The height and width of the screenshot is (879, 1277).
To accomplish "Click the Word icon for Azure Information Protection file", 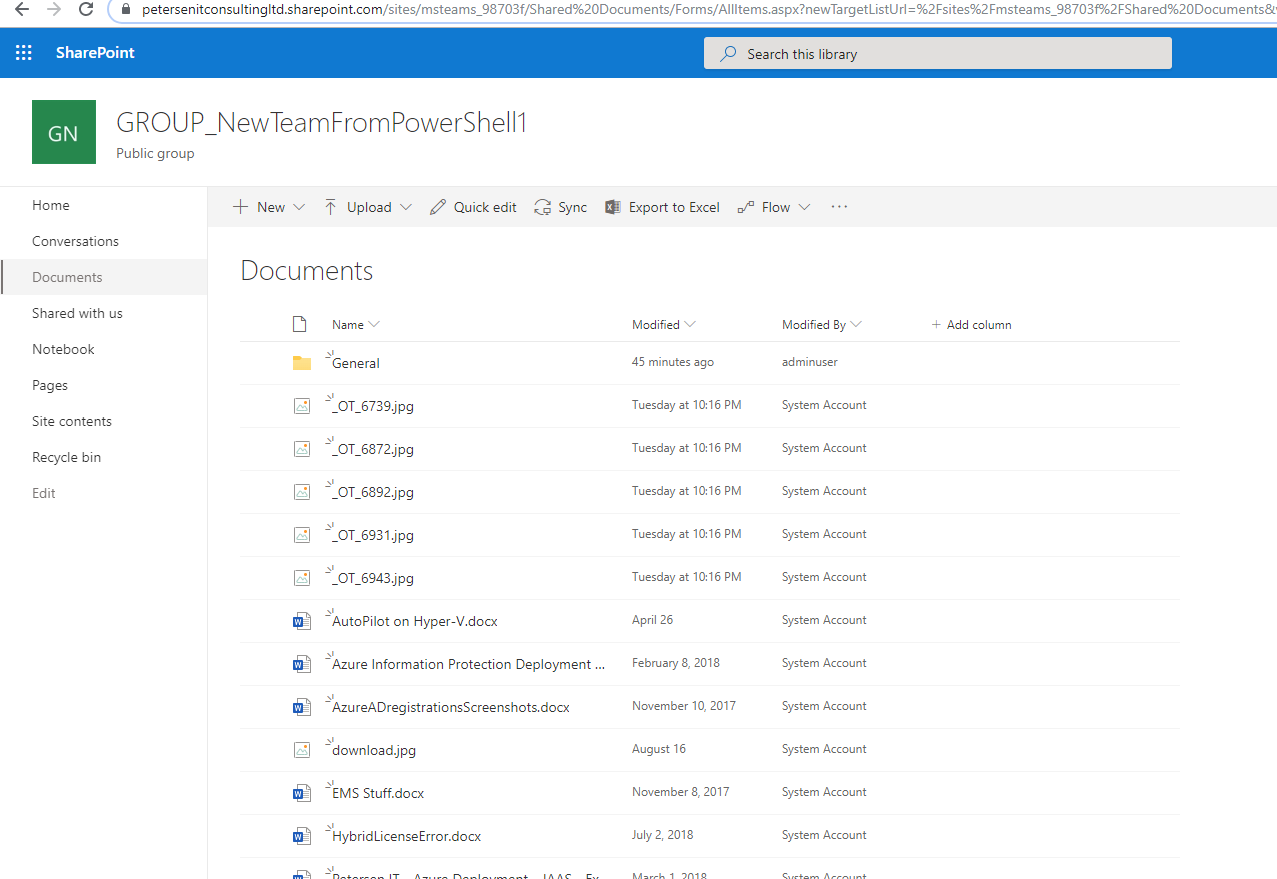I will coord(301,664).
